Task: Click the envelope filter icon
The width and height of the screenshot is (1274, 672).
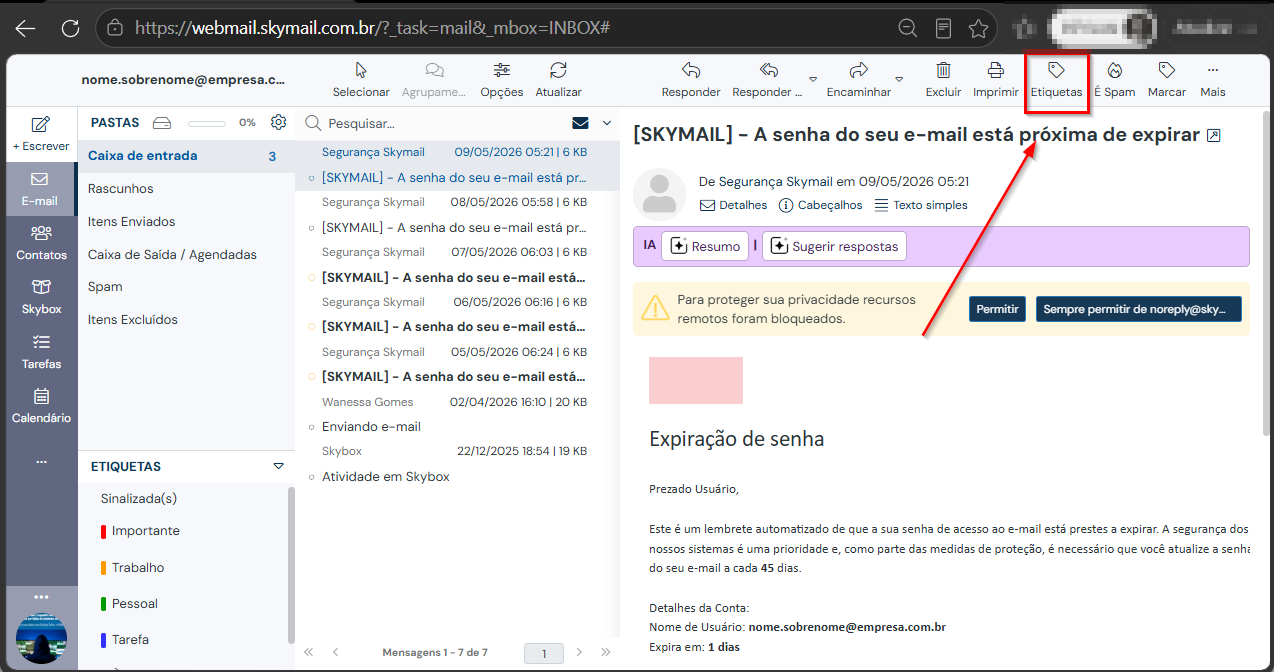Action: pyautogui.click(x=580, y=123)
